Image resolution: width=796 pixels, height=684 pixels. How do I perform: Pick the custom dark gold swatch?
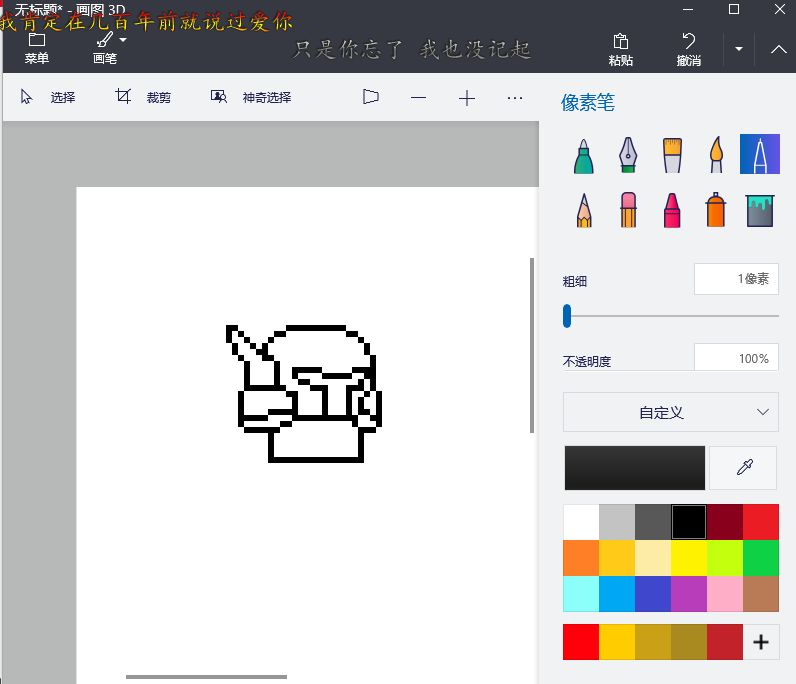[689, 642]
